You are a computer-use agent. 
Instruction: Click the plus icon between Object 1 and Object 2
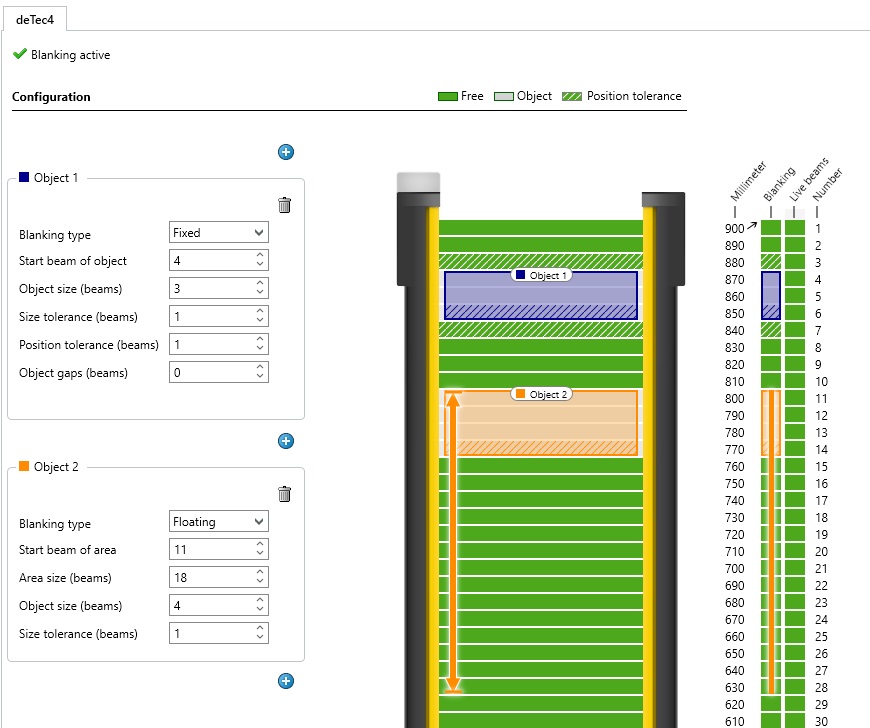point(286,441)
